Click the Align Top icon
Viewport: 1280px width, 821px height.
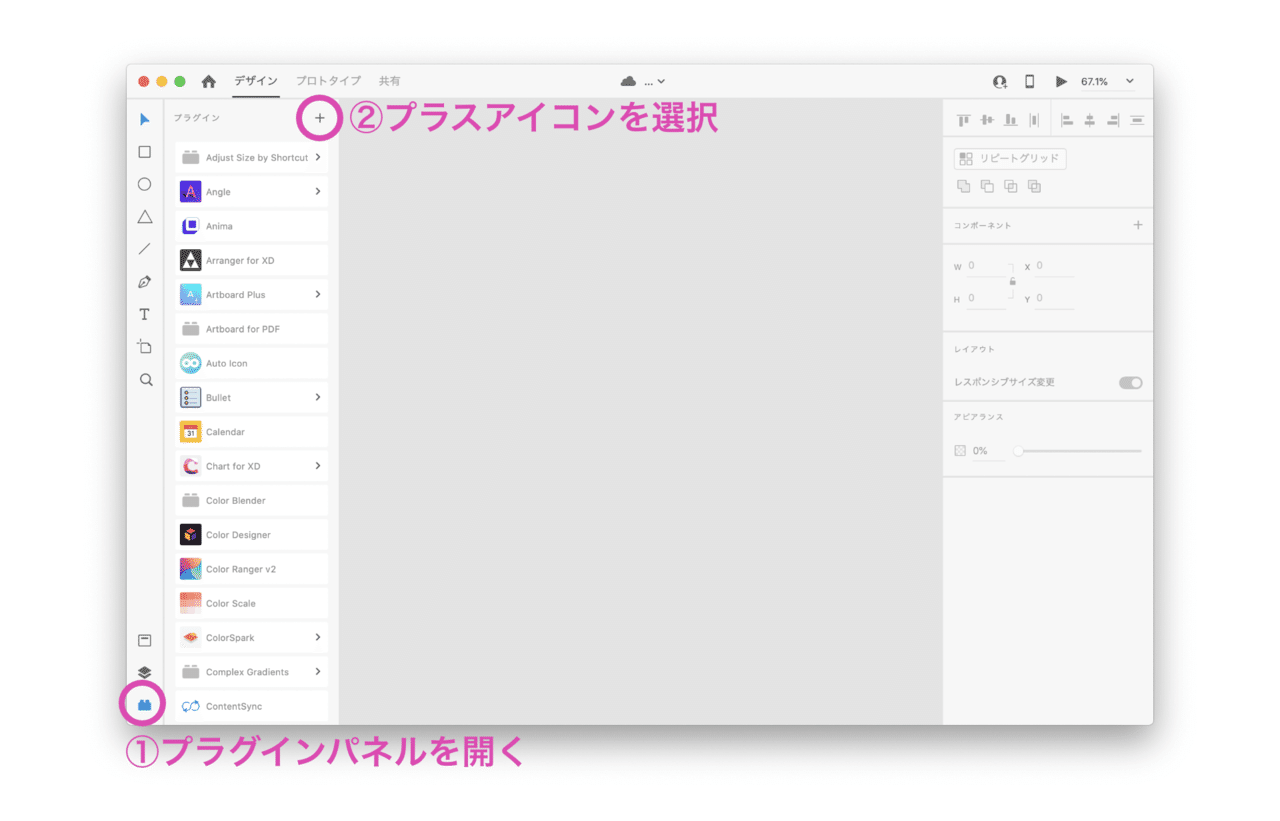964,120
